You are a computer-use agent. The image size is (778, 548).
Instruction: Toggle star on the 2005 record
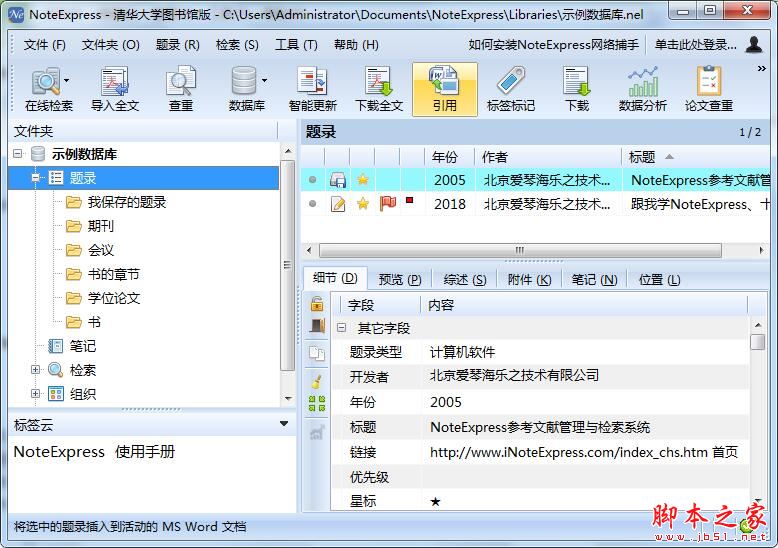pyautogui.click(x=363, y=179)
